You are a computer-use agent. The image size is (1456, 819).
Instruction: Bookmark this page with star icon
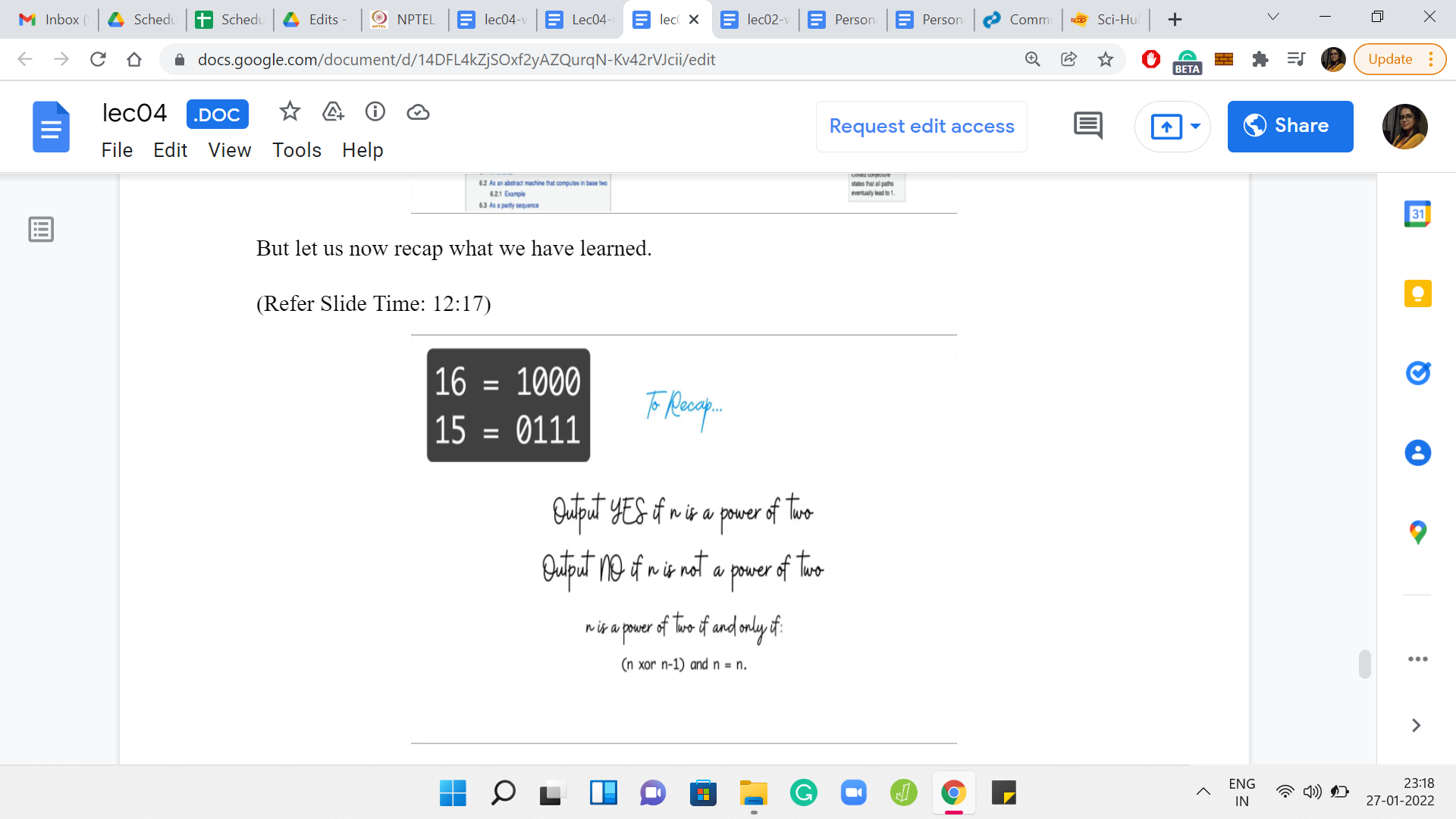coord(1106,59)
